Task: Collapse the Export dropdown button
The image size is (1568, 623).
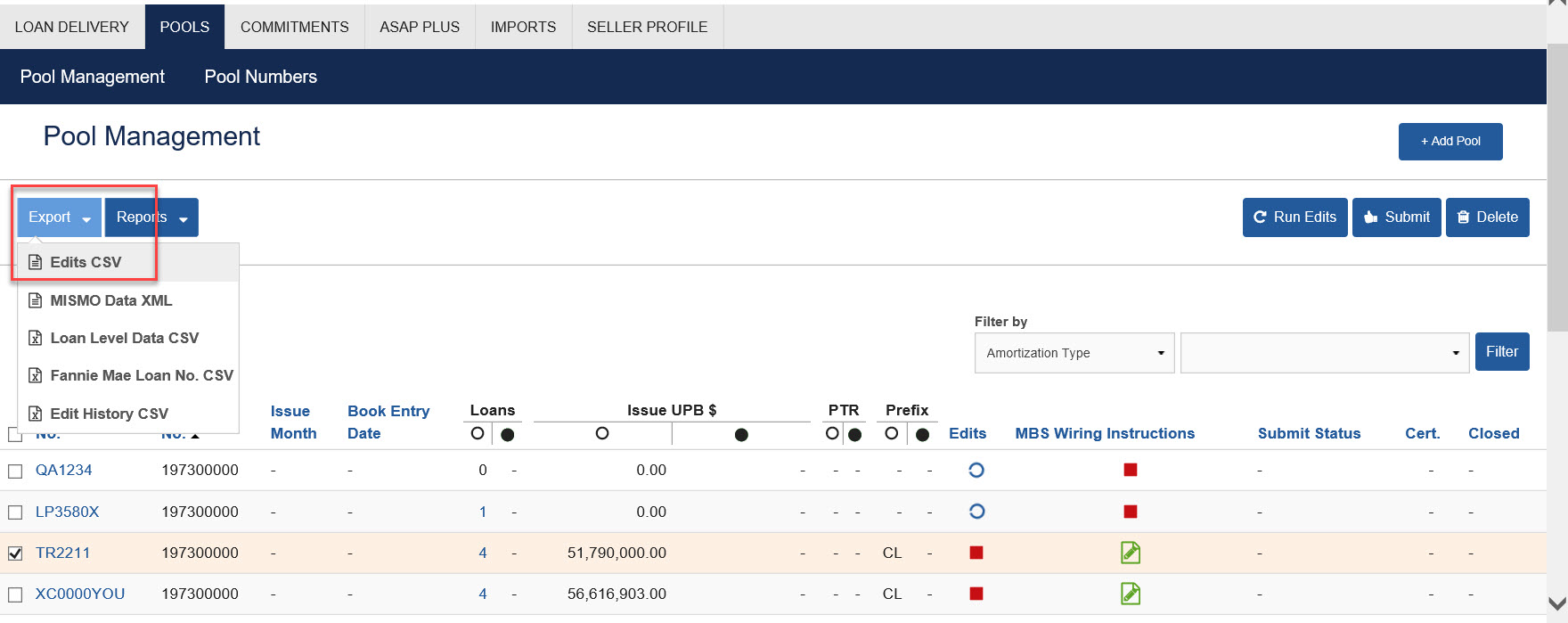Action: [59, 217]
